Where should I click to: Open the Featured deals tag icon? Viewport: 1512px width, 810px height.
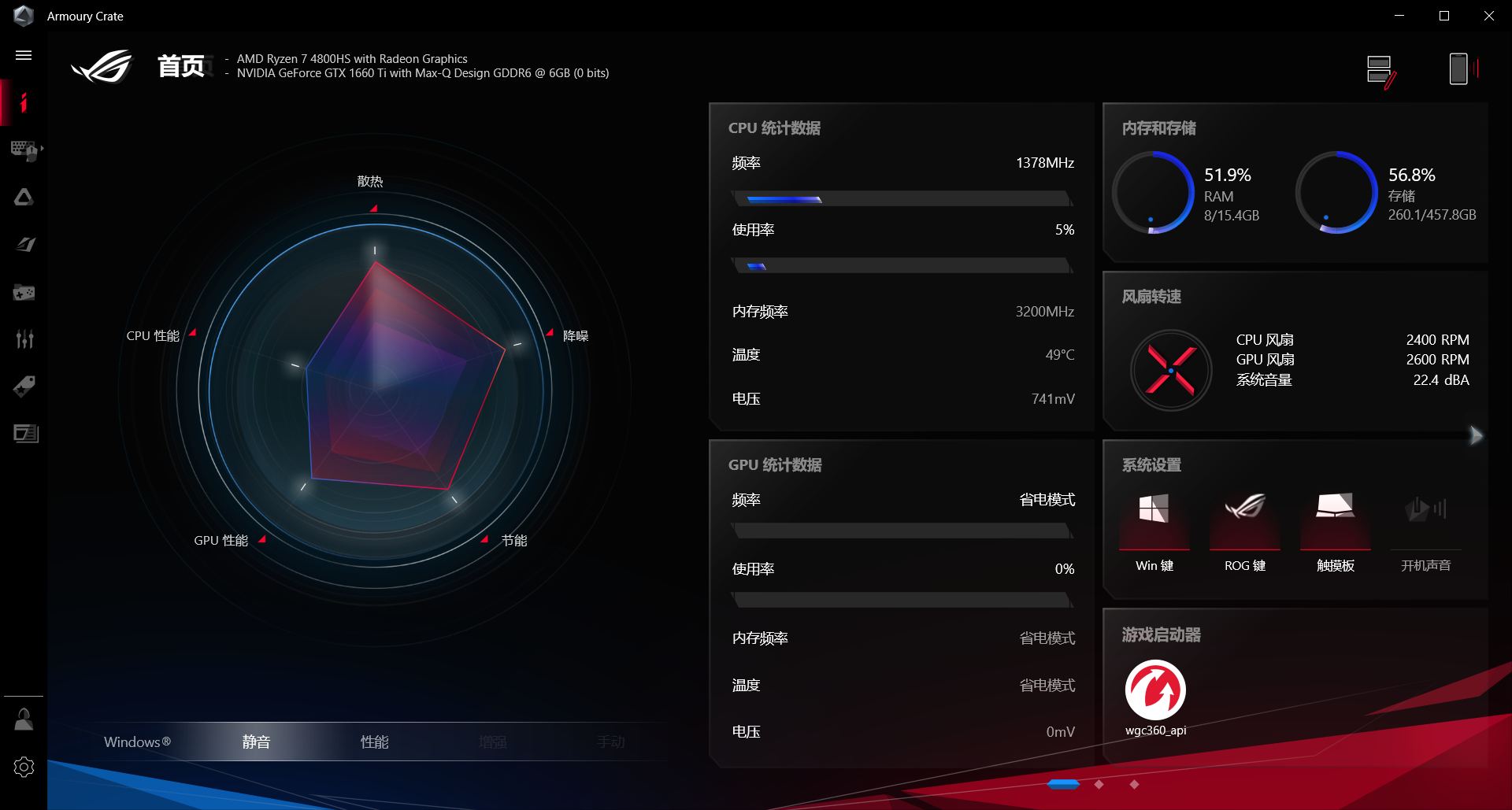tap(24, 387)
